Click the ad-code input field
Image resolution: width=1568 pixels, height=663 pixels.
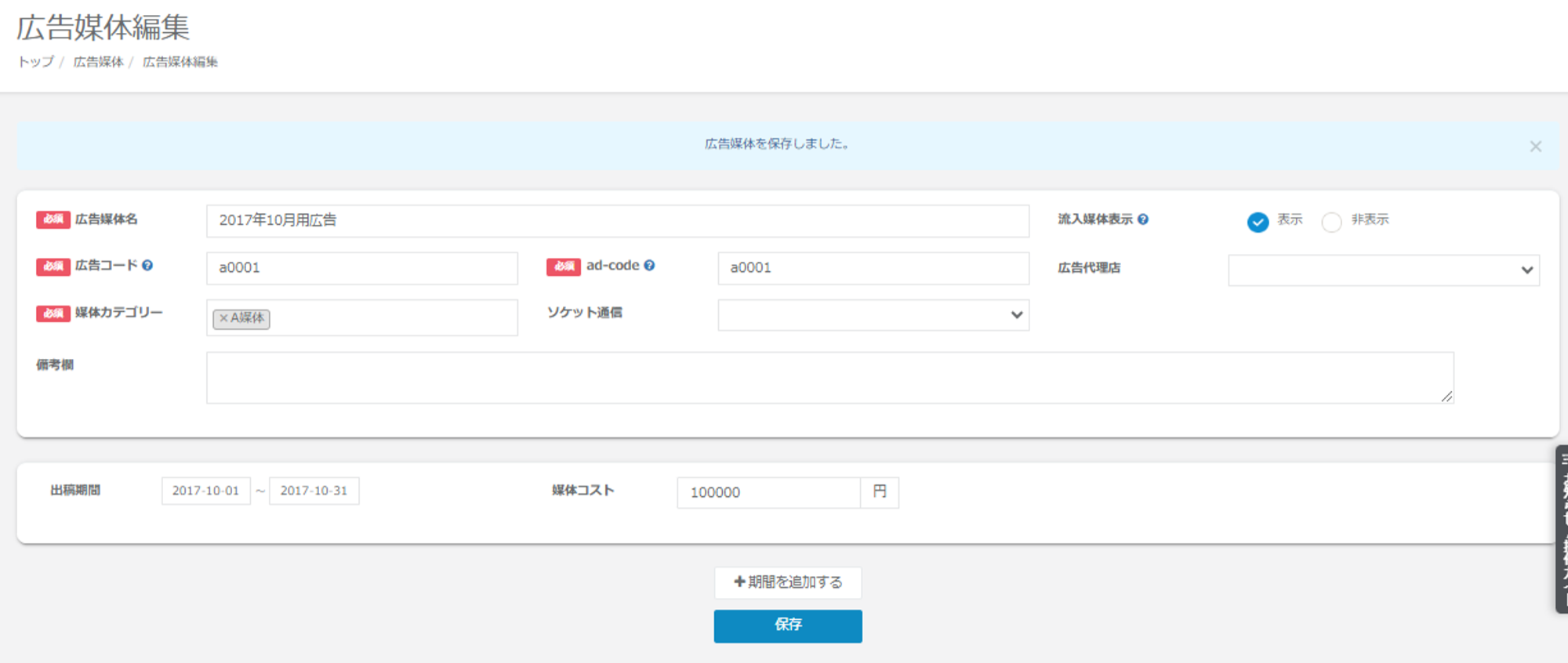[x=873, y=268]
